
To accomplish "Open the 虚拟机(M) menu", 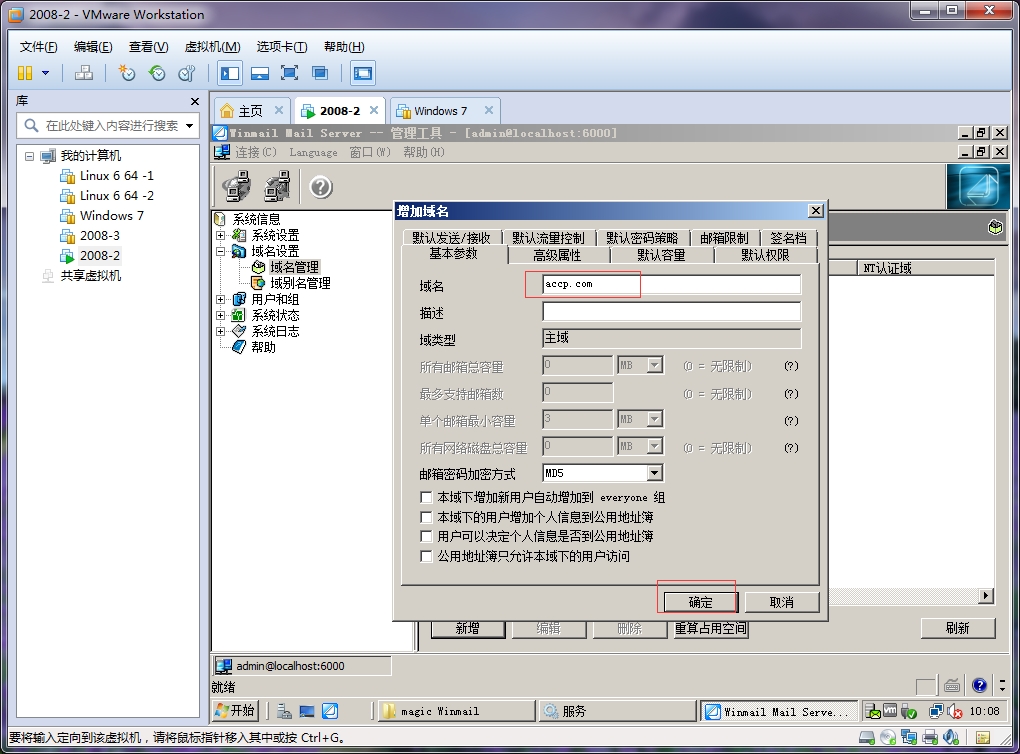I will [x=213, y=47].
